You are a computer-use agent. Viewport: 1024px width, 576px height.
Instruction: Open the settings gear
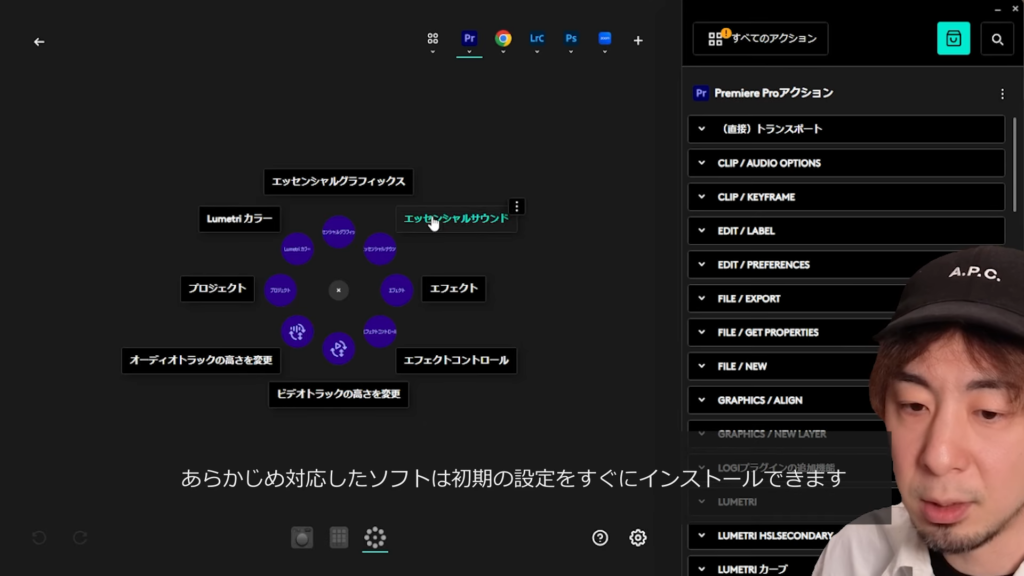(x=638, y=538)
